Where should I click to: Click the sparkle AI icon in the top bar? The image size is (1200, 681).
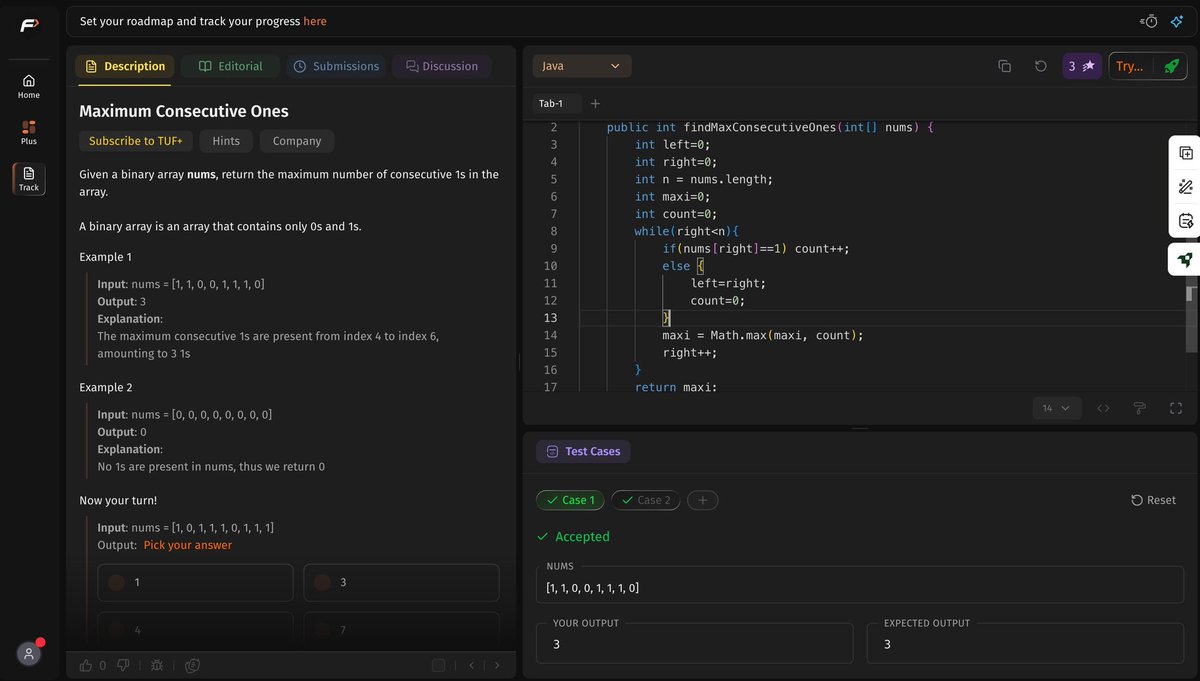[1177, 21]
